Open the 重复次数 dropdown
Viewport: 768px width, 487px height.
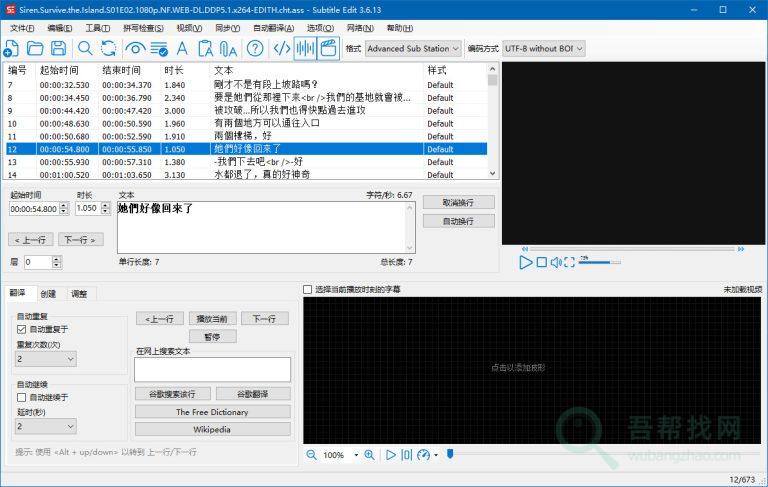(45, 358)
